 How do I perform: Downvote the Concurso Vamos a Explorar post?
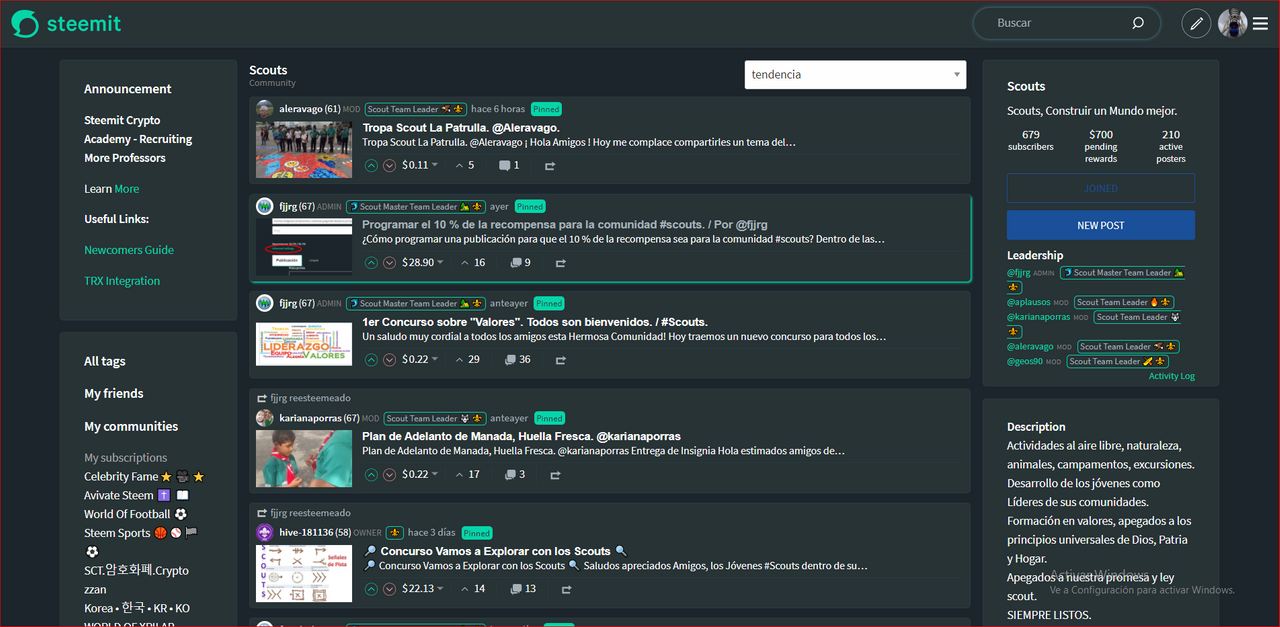click(390, 589)
